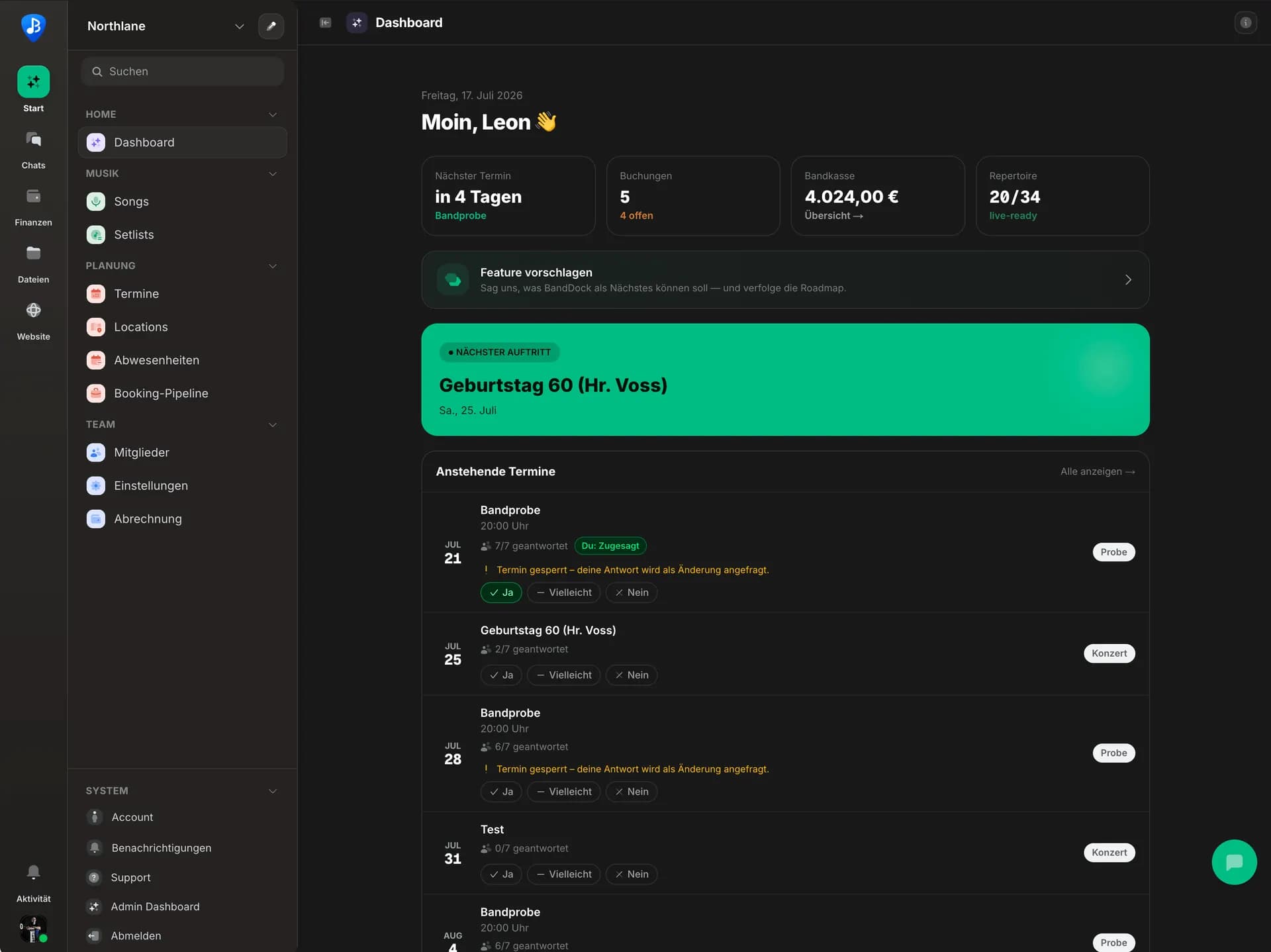Click the Admin Dashboard sparkle icon

pos(95,906)
